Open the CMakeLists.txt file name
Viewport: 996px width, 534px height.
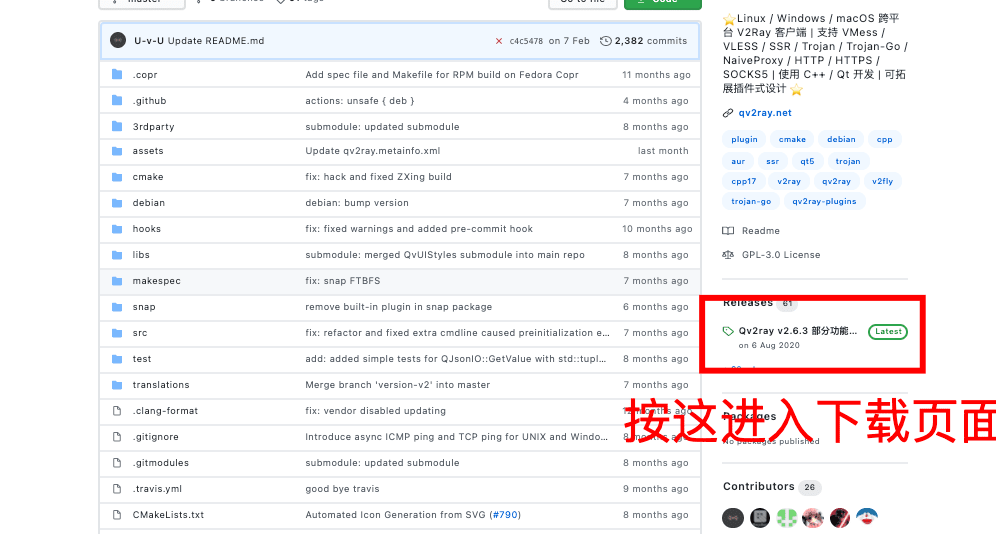(x=168, y=515)
